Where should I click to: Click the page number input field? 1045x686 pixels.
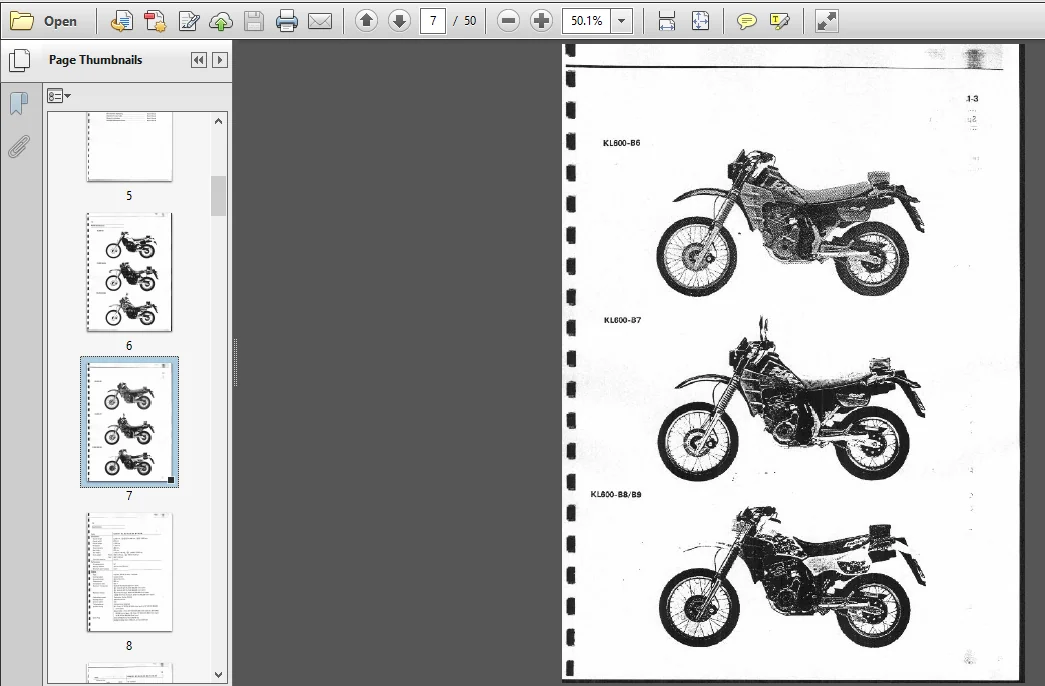pos(433,21)
